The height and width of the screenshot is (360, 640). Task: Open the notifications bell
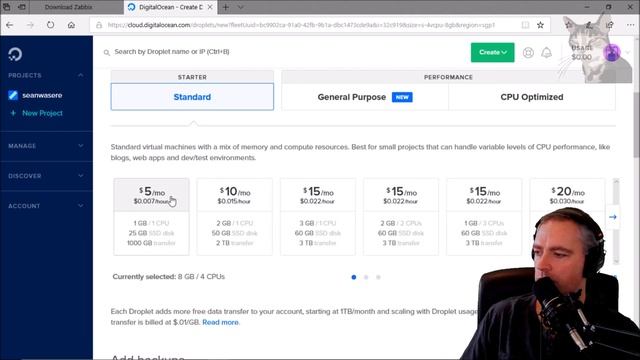[547, 53]
